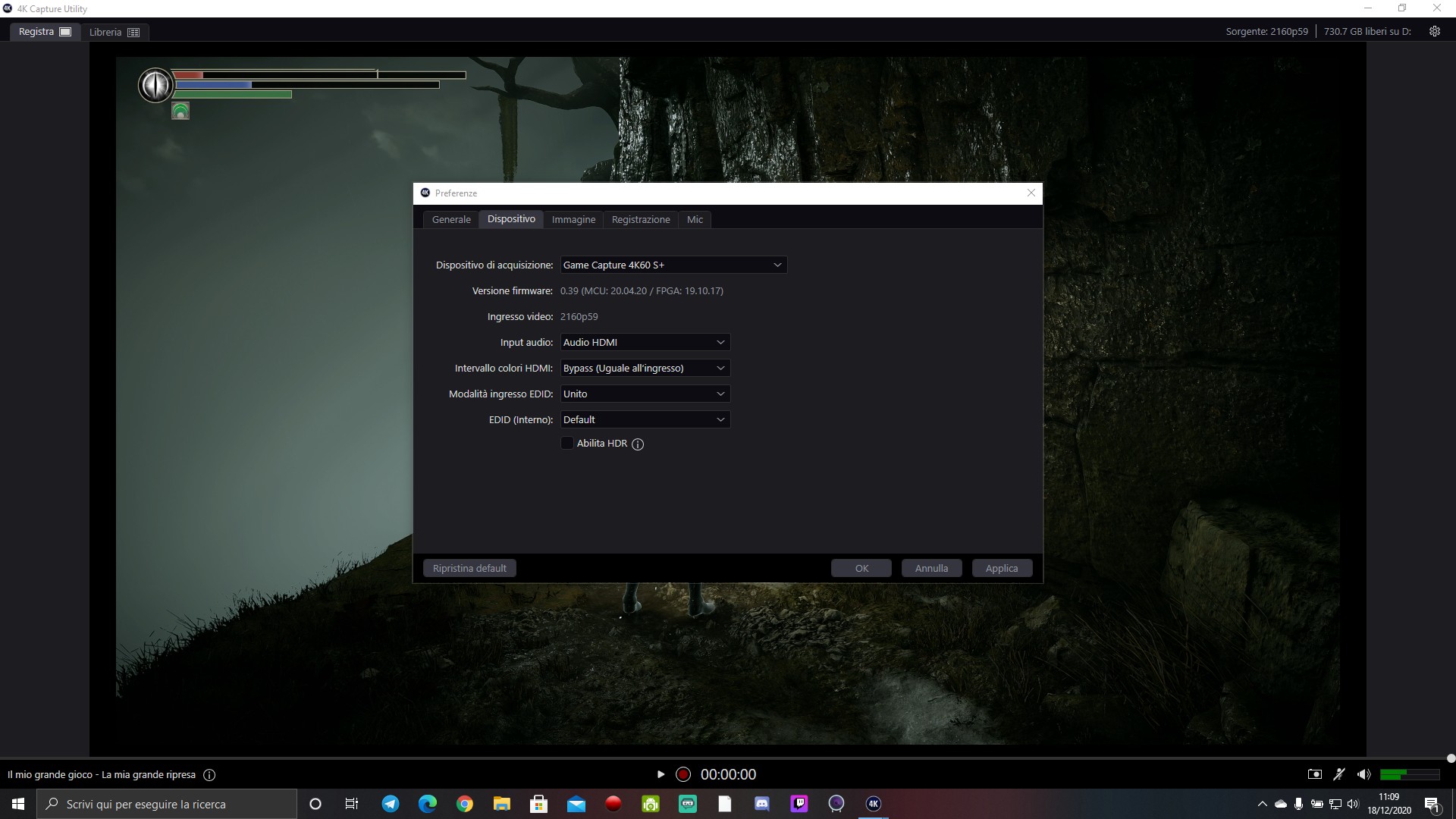Open the settings gear icon
Screen dimensions: 1456x819
[1434, 31]
